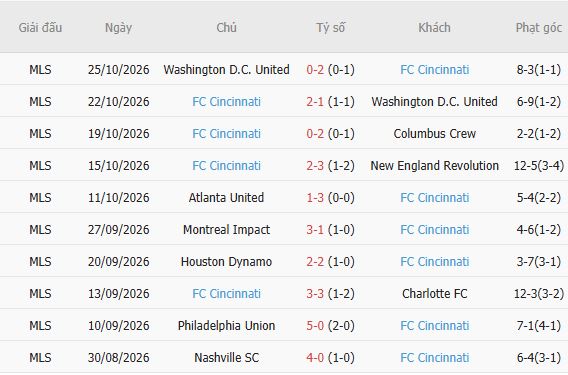Open Atlanta United team page

(x=226, y=197)
